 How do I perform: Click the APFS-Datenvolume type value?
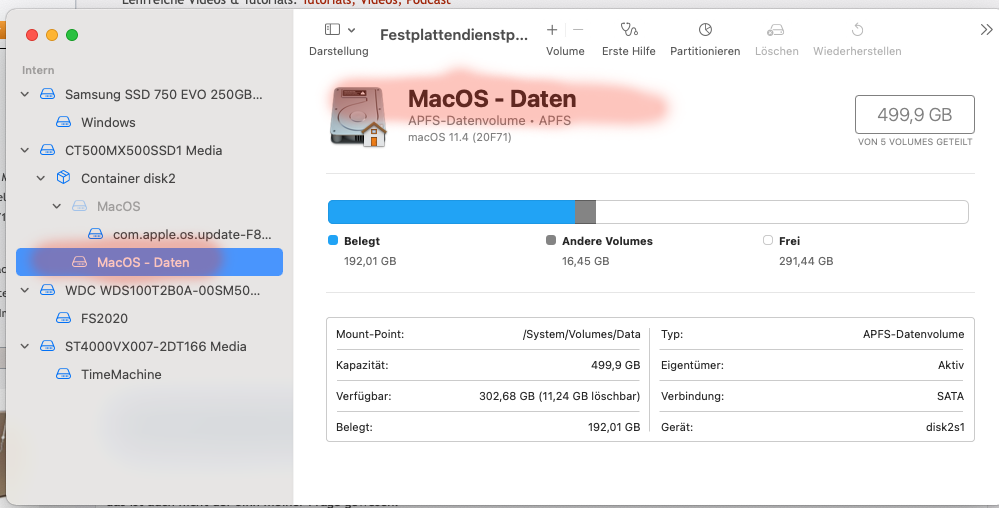tap(914, 334)
